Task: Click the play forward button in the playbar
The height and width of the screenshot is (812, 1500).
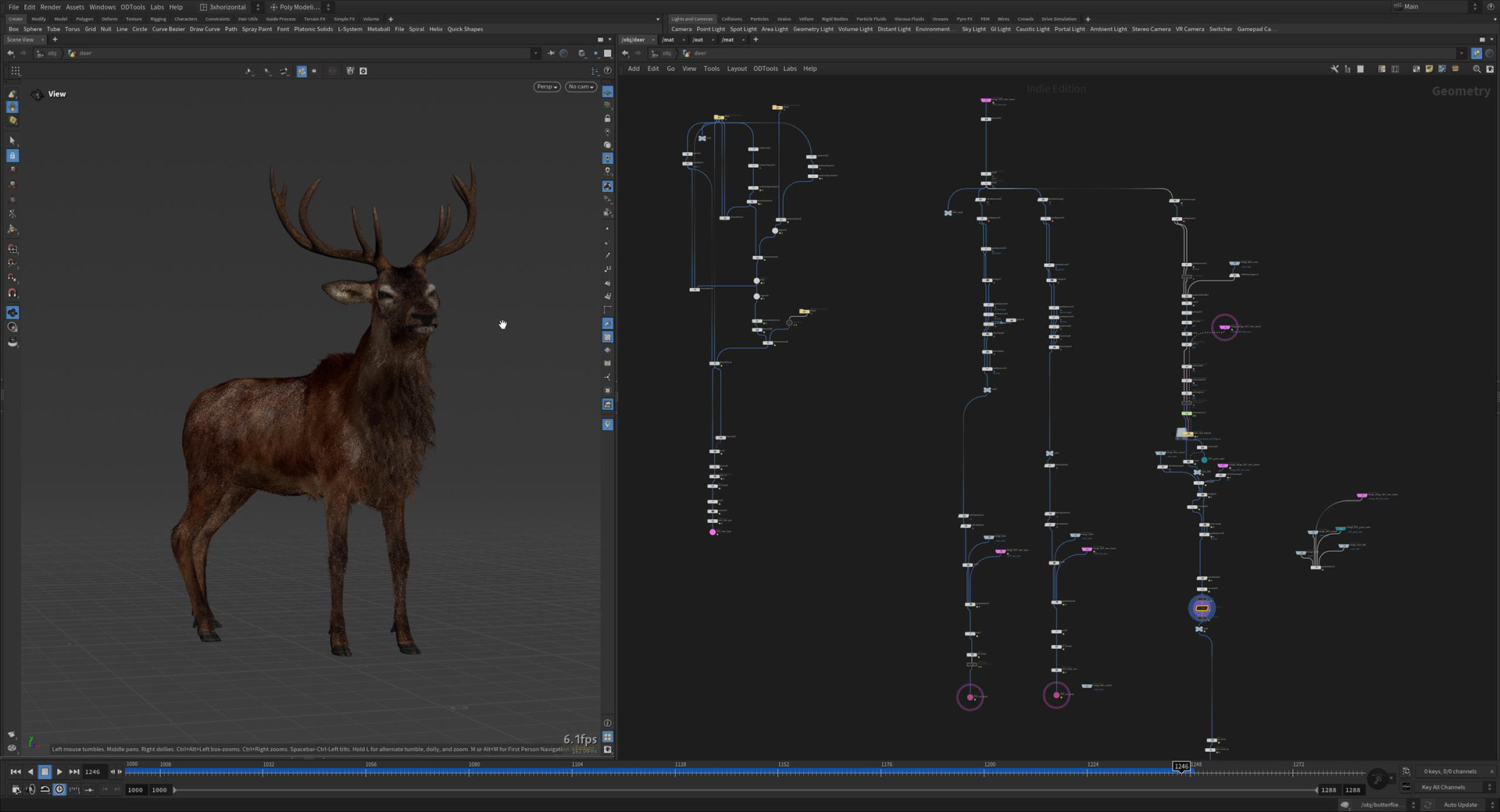Action: pyautogui.click(x=59, y=771)
